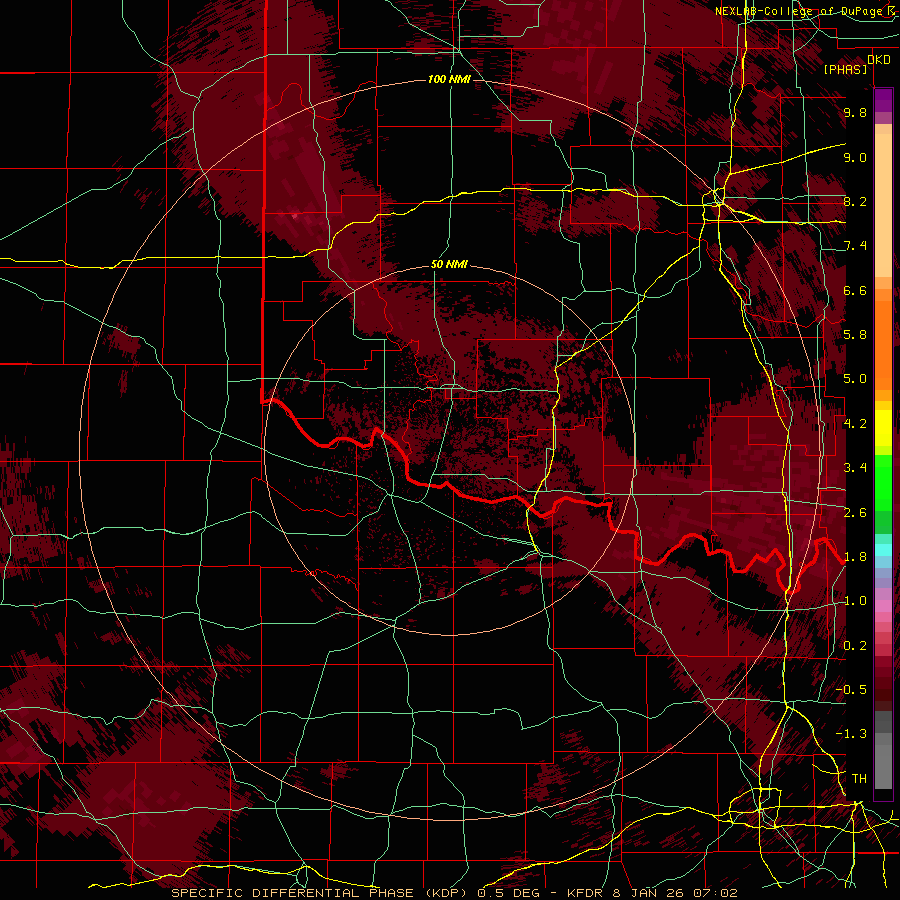Click the peach segment of the color bar

tap(883, 201)
